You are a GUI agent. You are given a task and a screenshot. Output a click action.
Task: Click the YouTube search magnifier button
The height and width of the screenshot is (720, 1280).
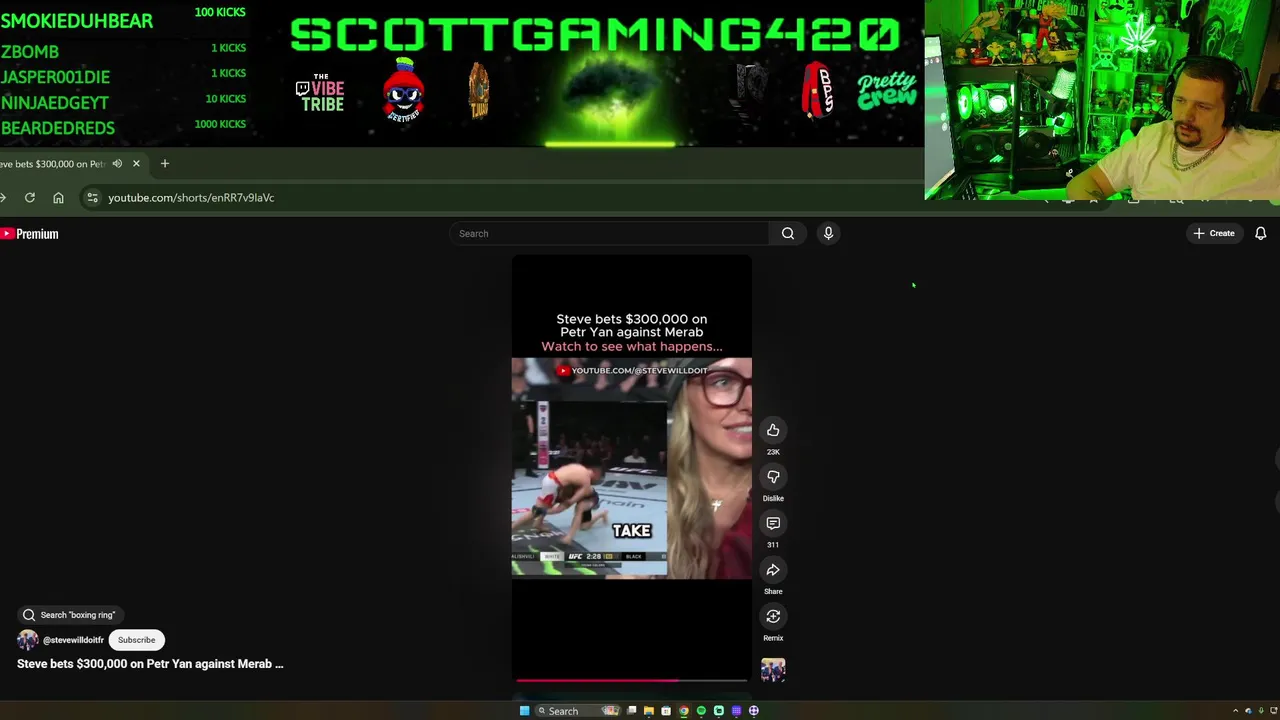(x=788, y=233)
